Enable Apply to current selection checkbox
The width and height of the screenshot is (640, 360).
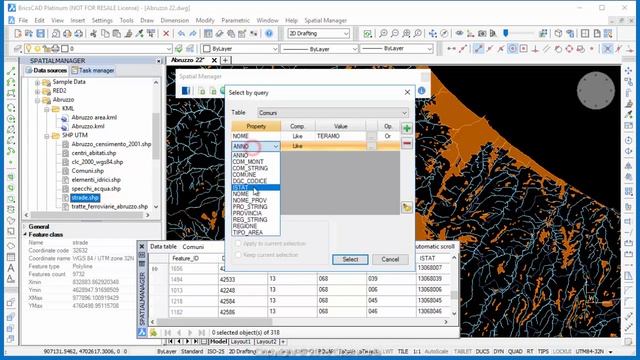point(238,244)
